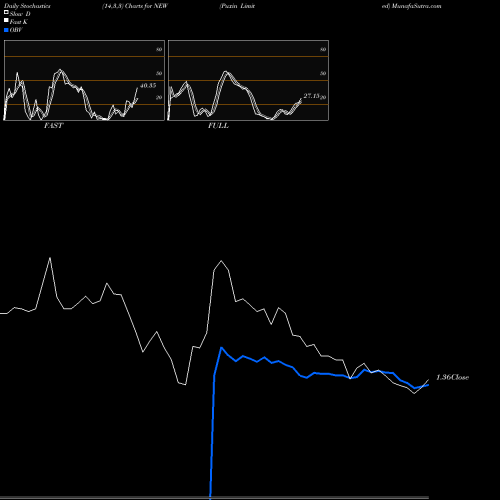Click the 80 level label in FAST chart

(x=159, y=49)
